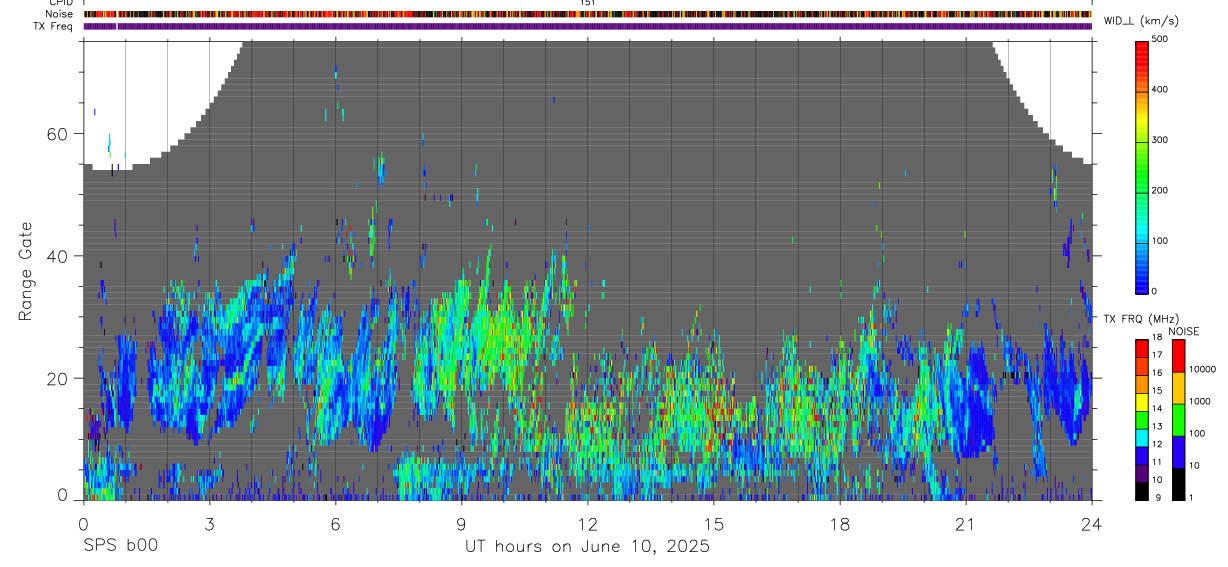Pick the purple 10–11 MHz swatch in the TX FRQ legend
The height and width of the screenshot is (567, 1228).
tap(1141, 473)
